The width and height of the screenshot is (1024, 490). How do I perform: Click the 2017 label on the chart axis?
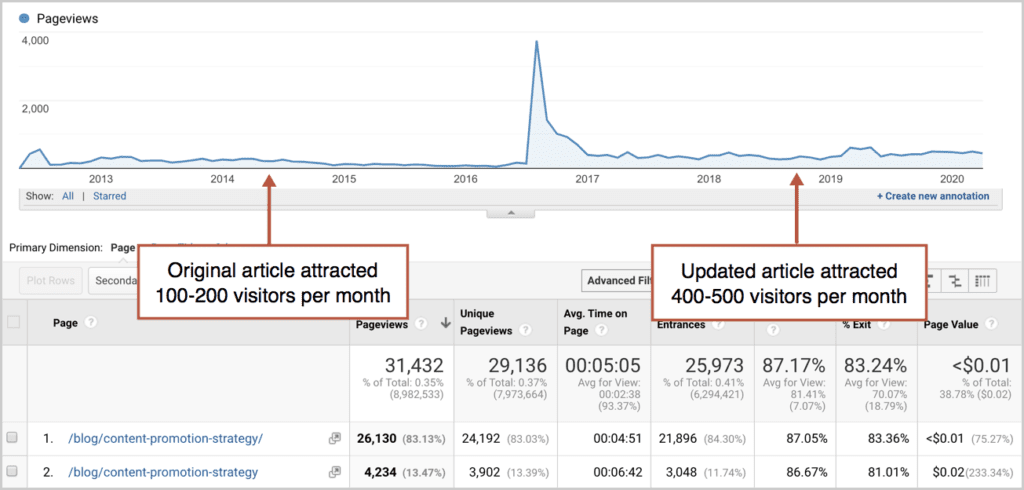[x=586, y=178]
